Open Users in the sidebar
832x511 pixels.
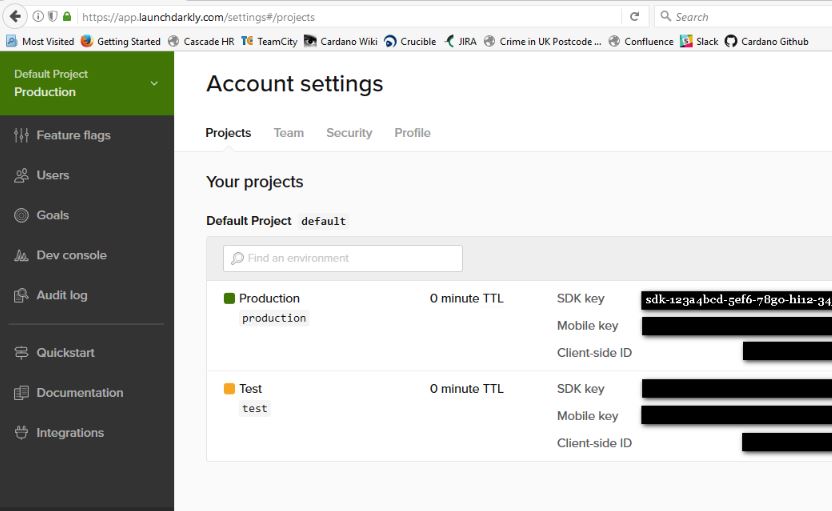(53, 175)
